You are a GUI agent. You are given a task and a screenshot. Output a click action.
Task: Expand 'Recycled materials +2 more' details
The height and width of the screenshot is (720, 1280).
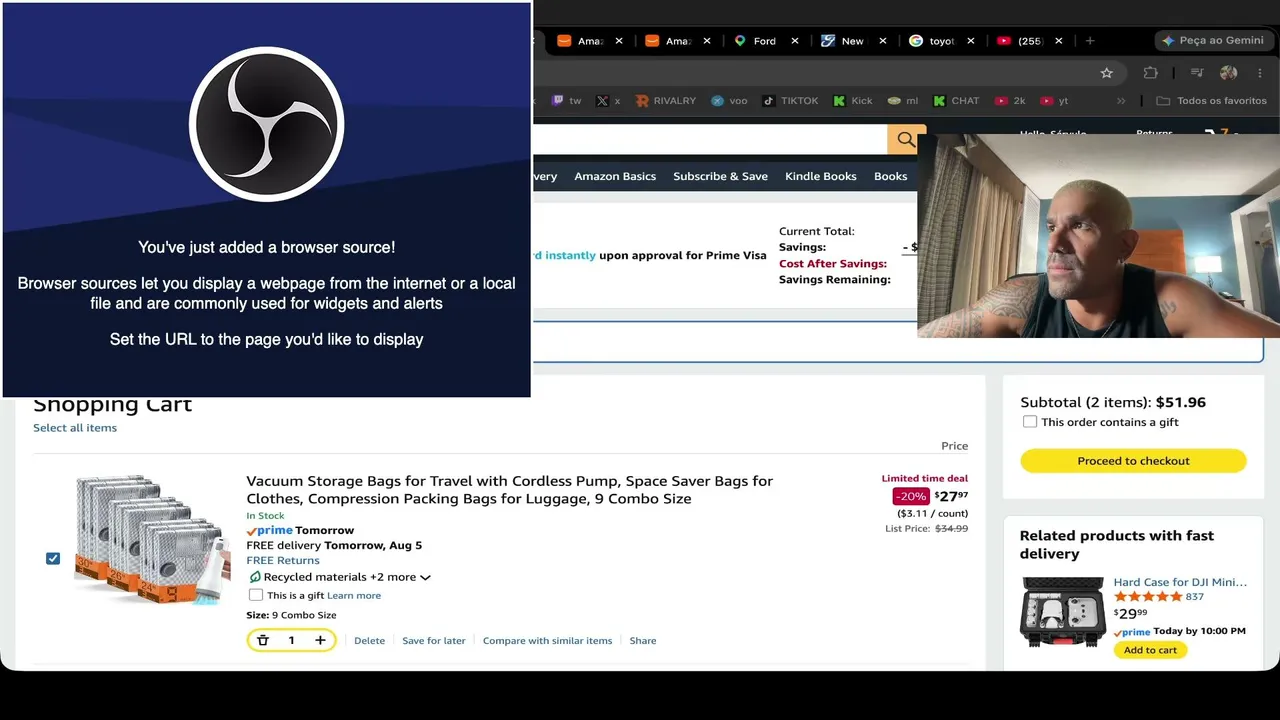coord(340,577)
